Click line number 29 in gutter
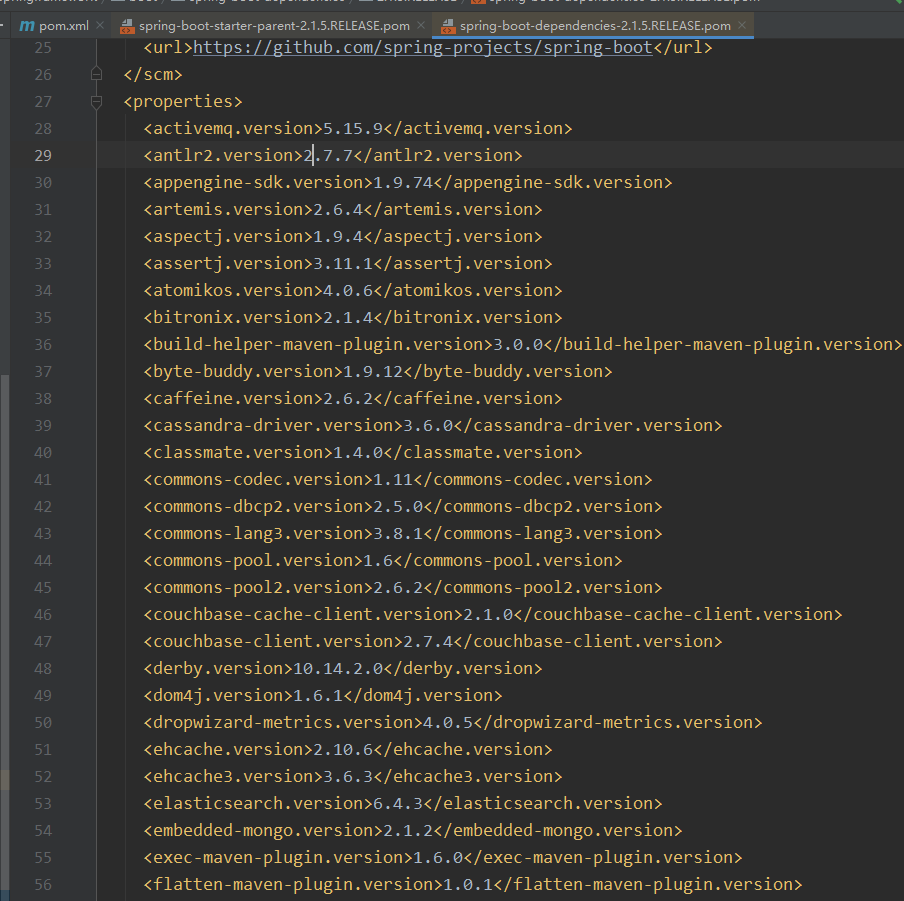The image size is (904, 901). click(x=43, y=156)
